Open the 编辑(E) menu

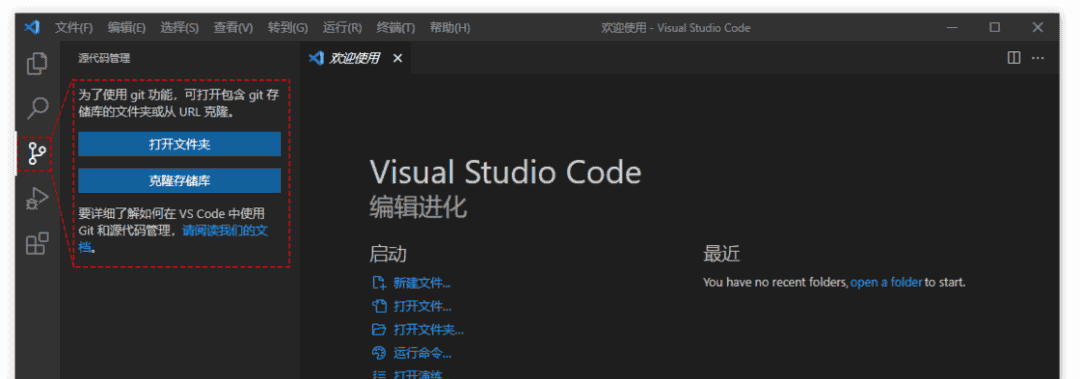pos(127,28)
